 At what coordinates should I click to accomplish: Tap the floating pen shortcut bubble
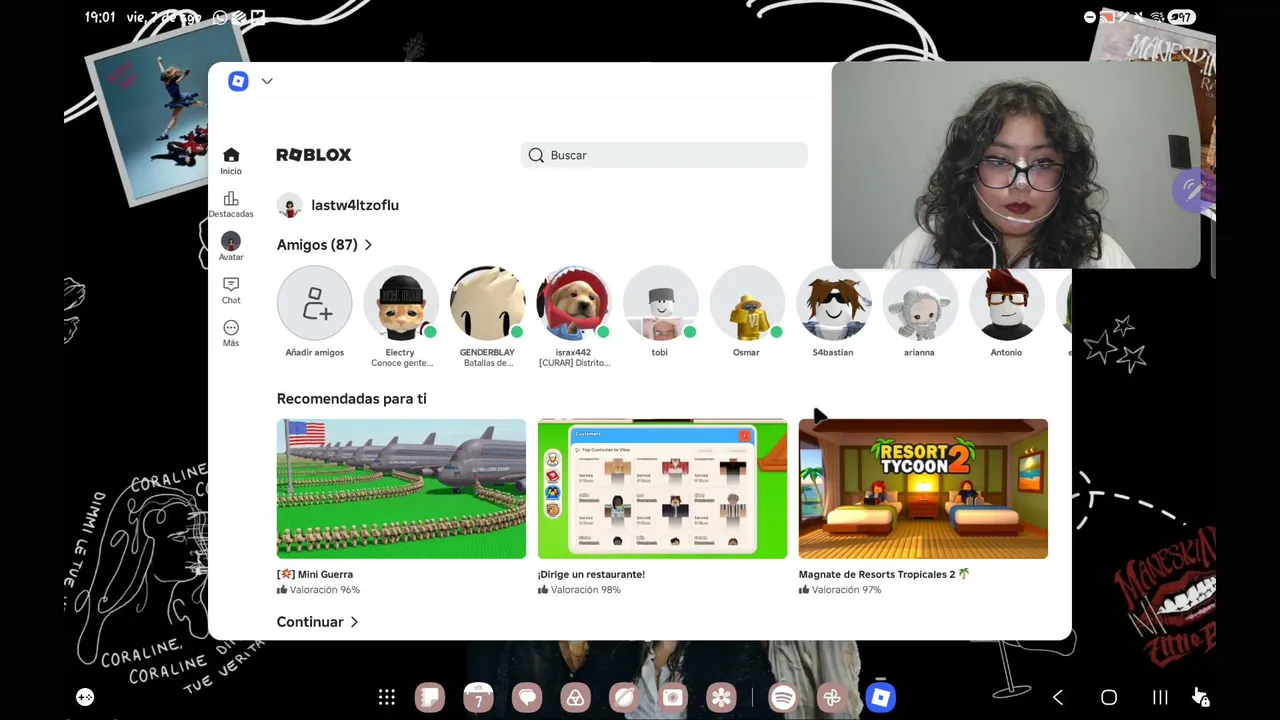(1194, 190)
